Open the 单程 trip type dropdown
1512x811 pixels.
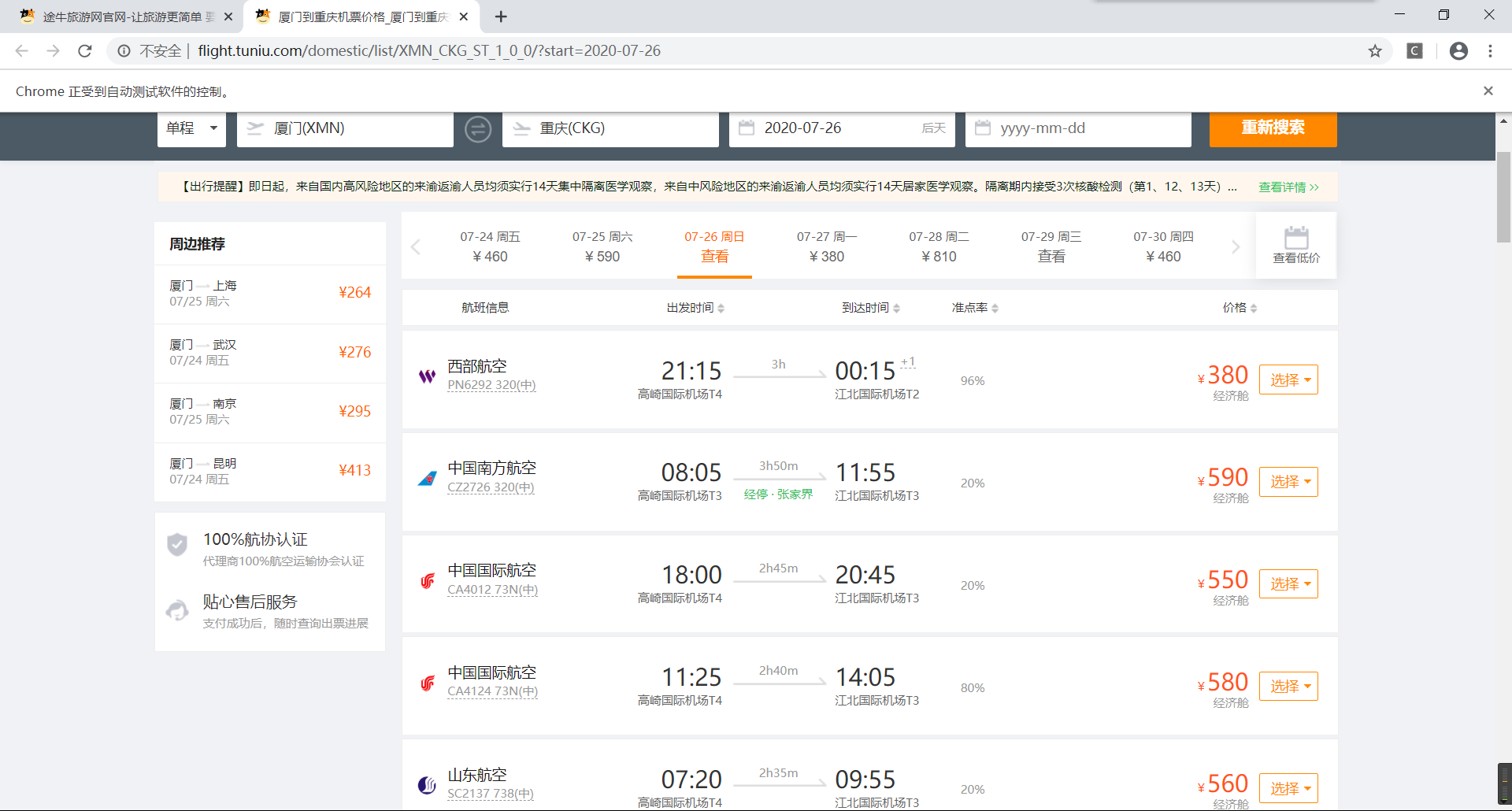(191, 128)
